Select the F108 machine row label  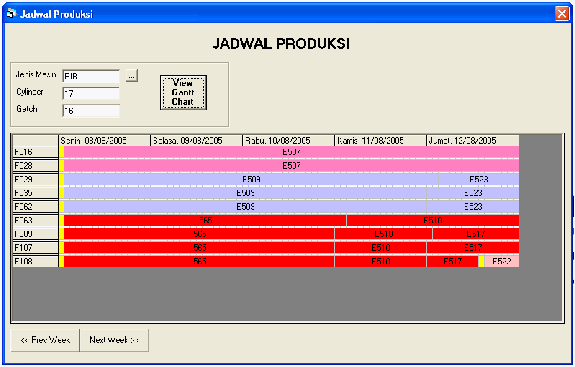tap(35, 261)
